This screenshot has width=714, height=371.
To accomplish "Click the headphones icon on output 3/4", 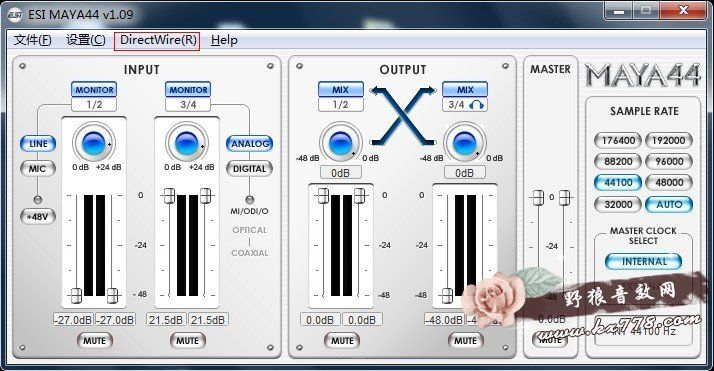I will [476, 105].
